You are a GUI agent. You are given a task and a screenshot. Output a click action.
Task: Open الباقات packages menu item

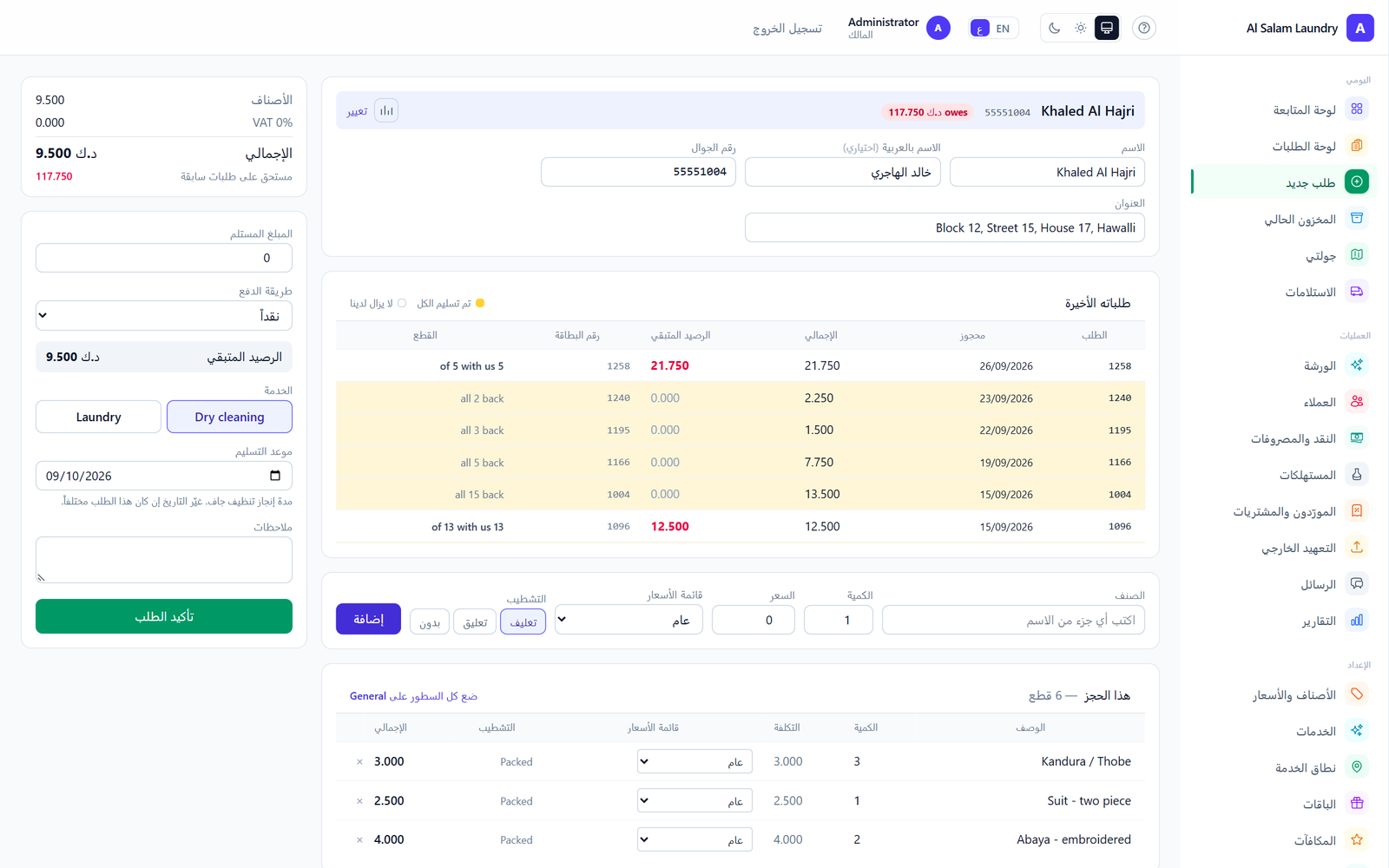pos(1284,804)
